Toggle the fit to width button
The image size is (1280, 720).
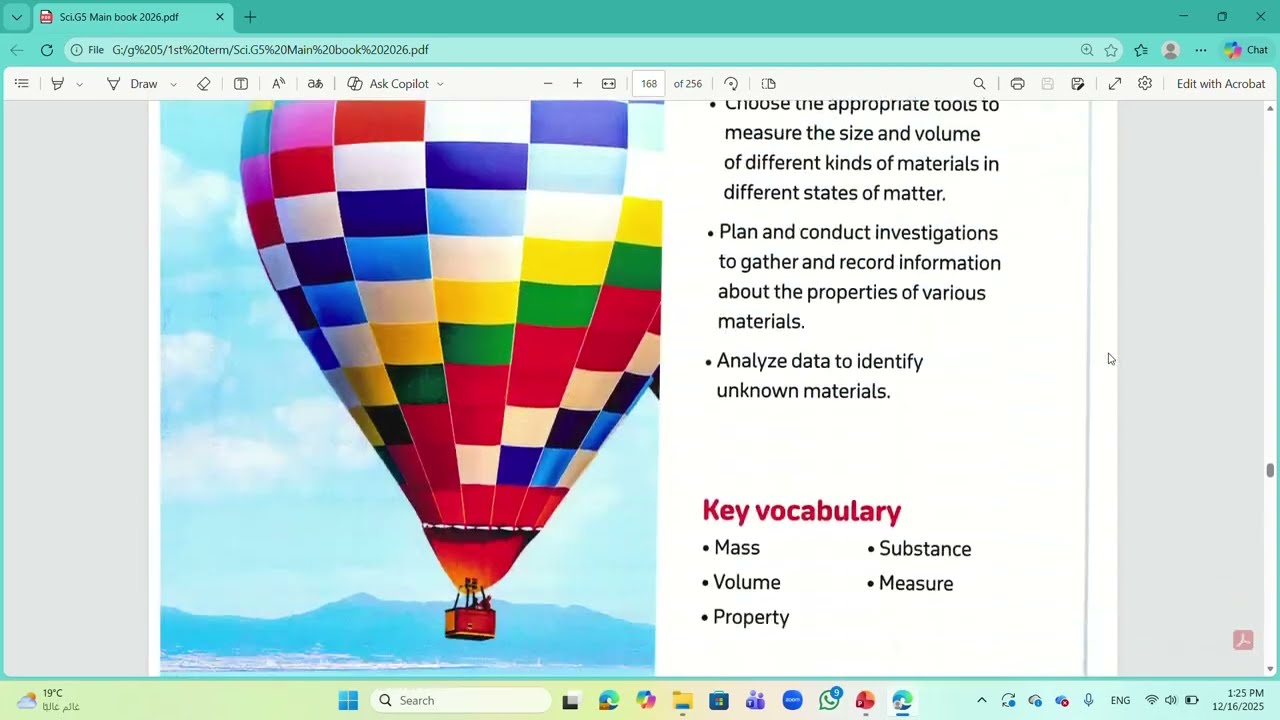[608, 84]
